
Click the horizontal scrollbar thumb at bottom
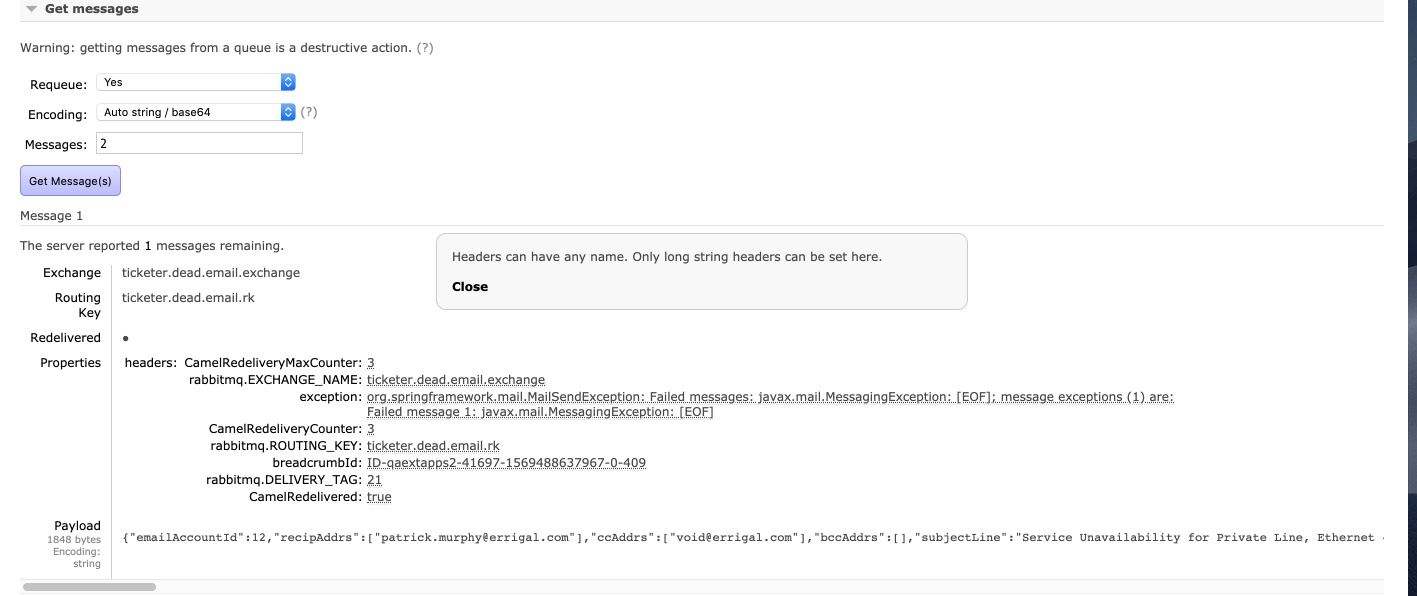pos(89,587)
